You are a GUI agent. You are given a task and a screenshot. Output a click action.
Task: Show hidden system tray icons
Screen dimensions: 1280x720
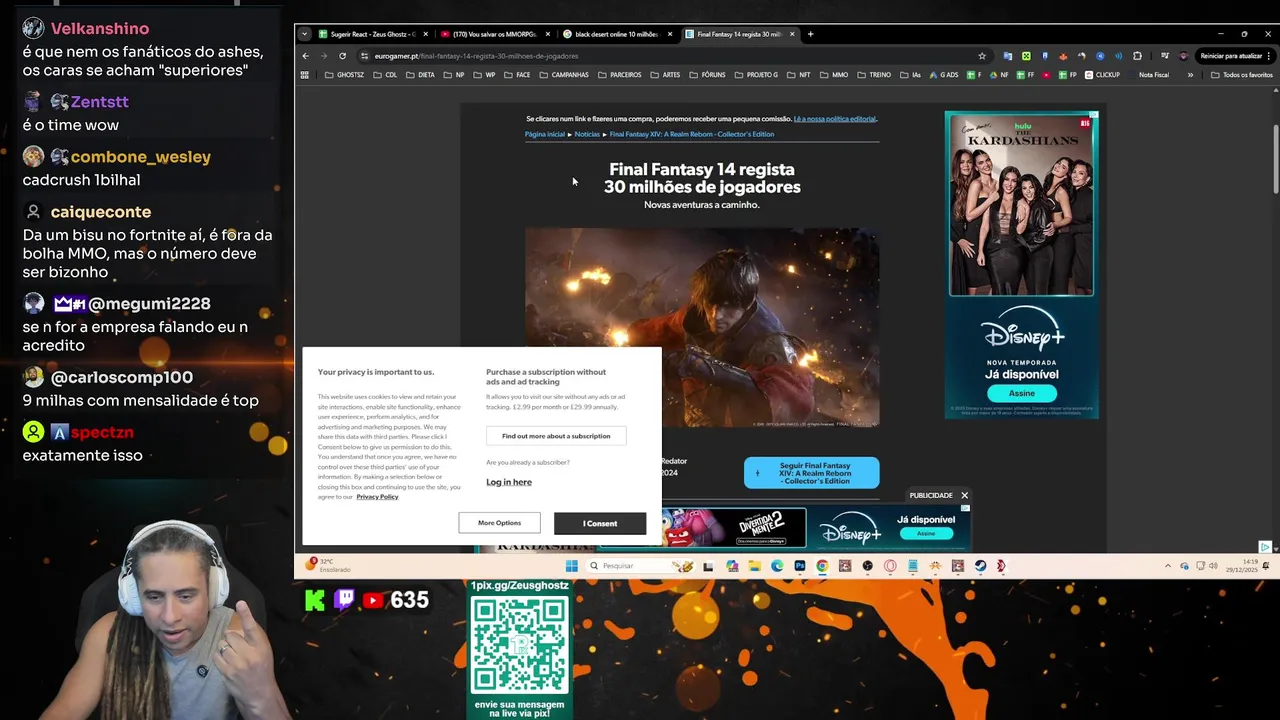tap(1167, 566)
